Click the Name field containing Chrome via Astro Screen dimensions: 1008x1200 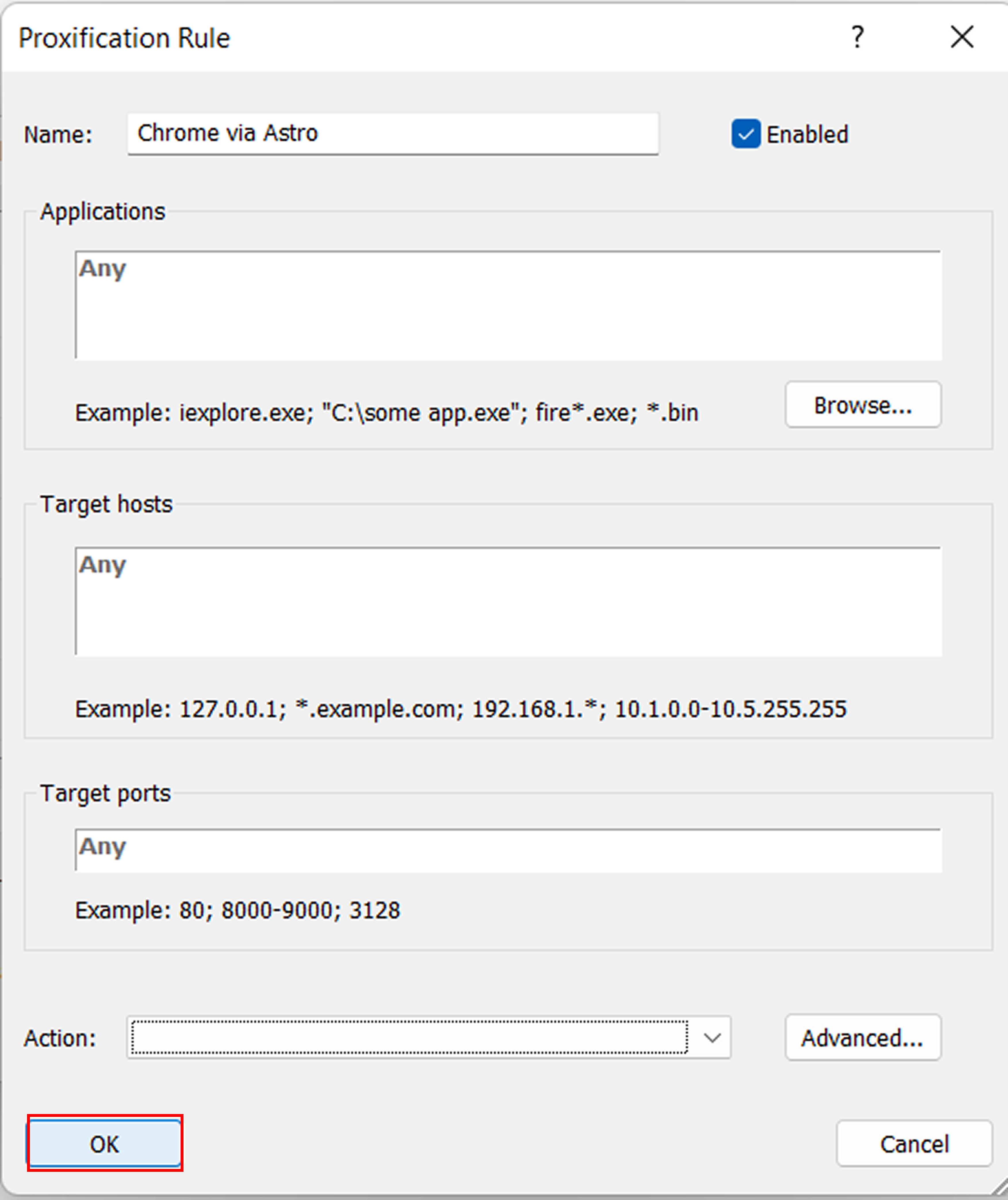[393, 133]
